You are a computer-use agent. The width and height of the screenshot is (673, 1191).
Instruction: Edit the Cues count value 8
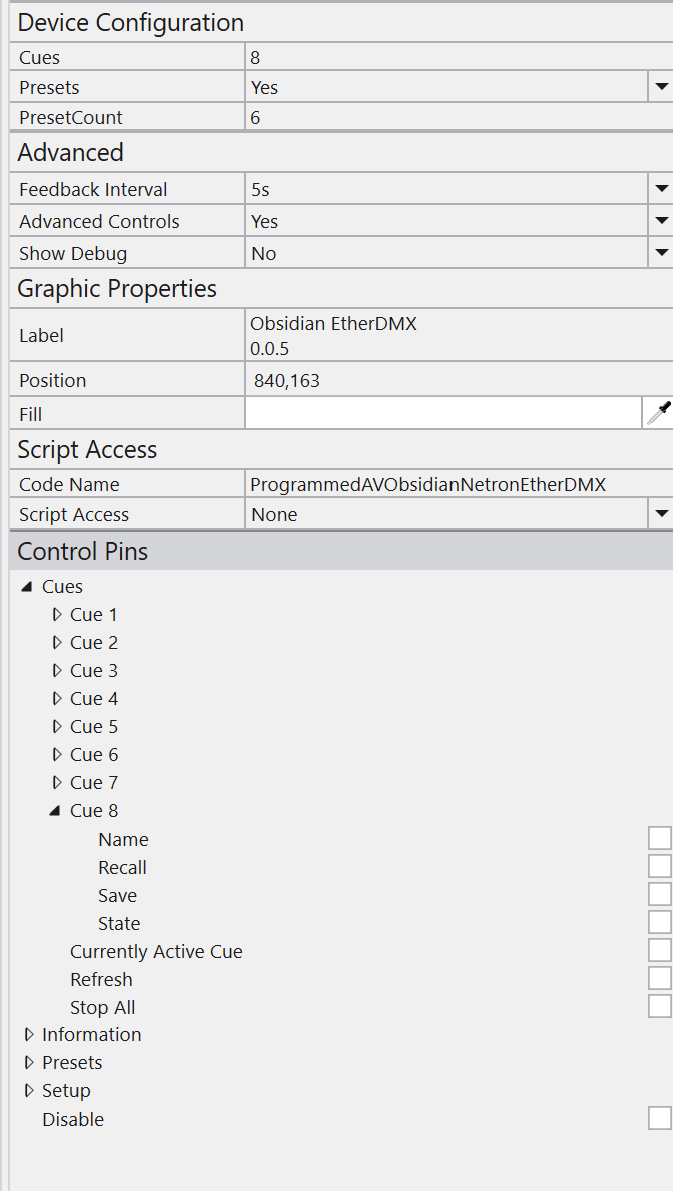pyautogui.click(x=459, y=57)
